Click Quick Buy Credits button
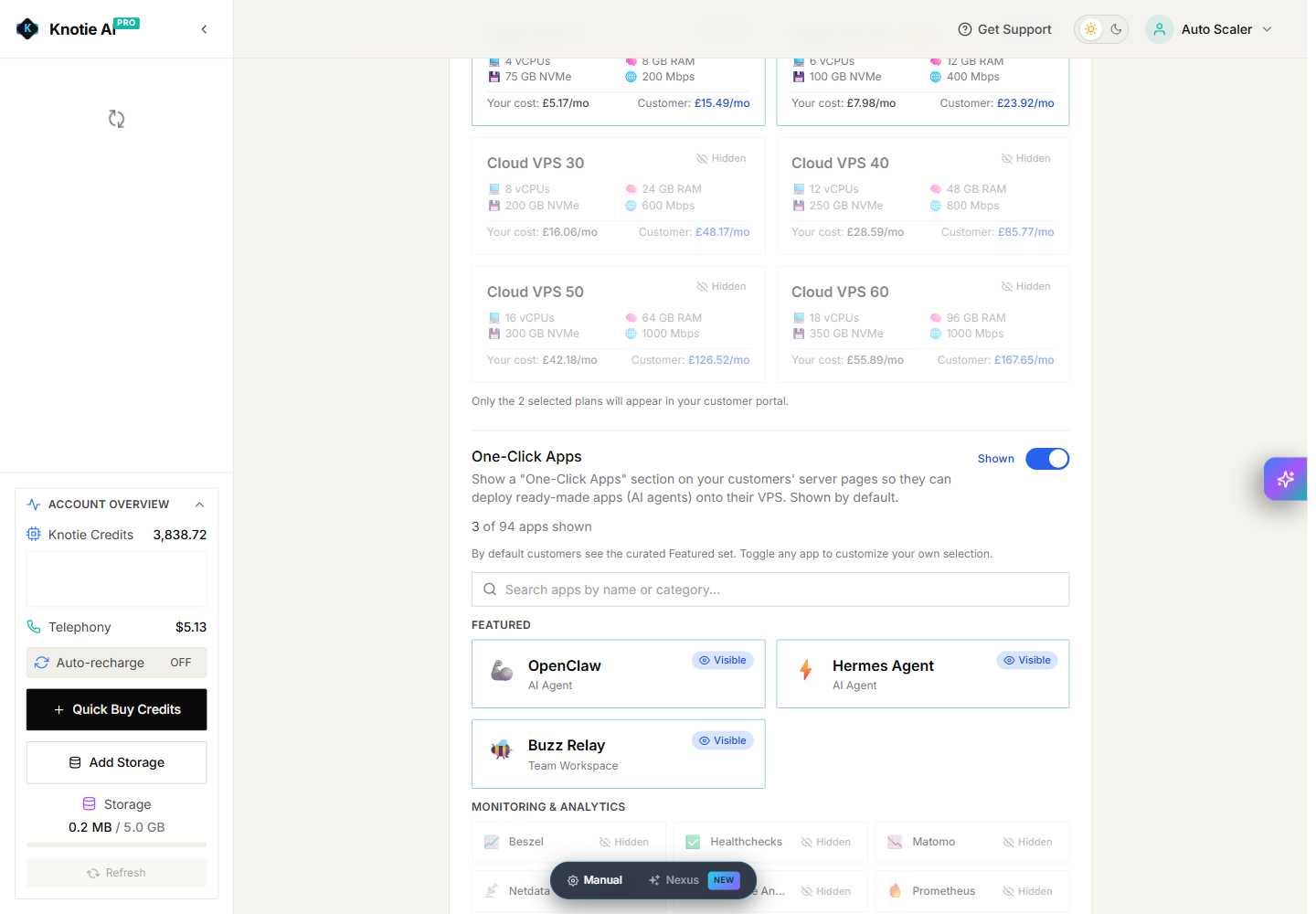The height and width of the screenshot is (914, 1316). pos(116,709)
